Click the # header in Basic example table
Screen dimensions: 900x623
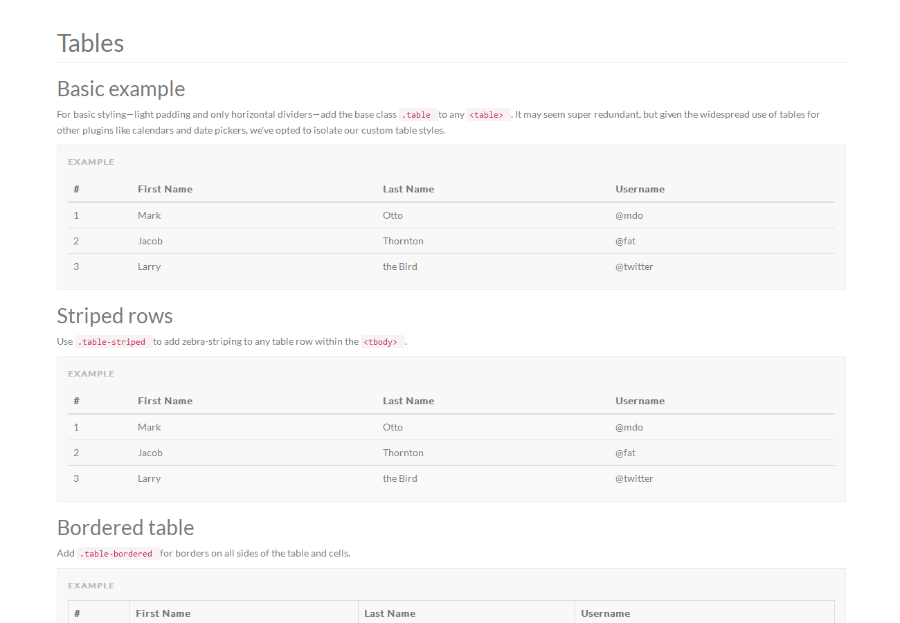pyautogui.click(x=76, y=189)
